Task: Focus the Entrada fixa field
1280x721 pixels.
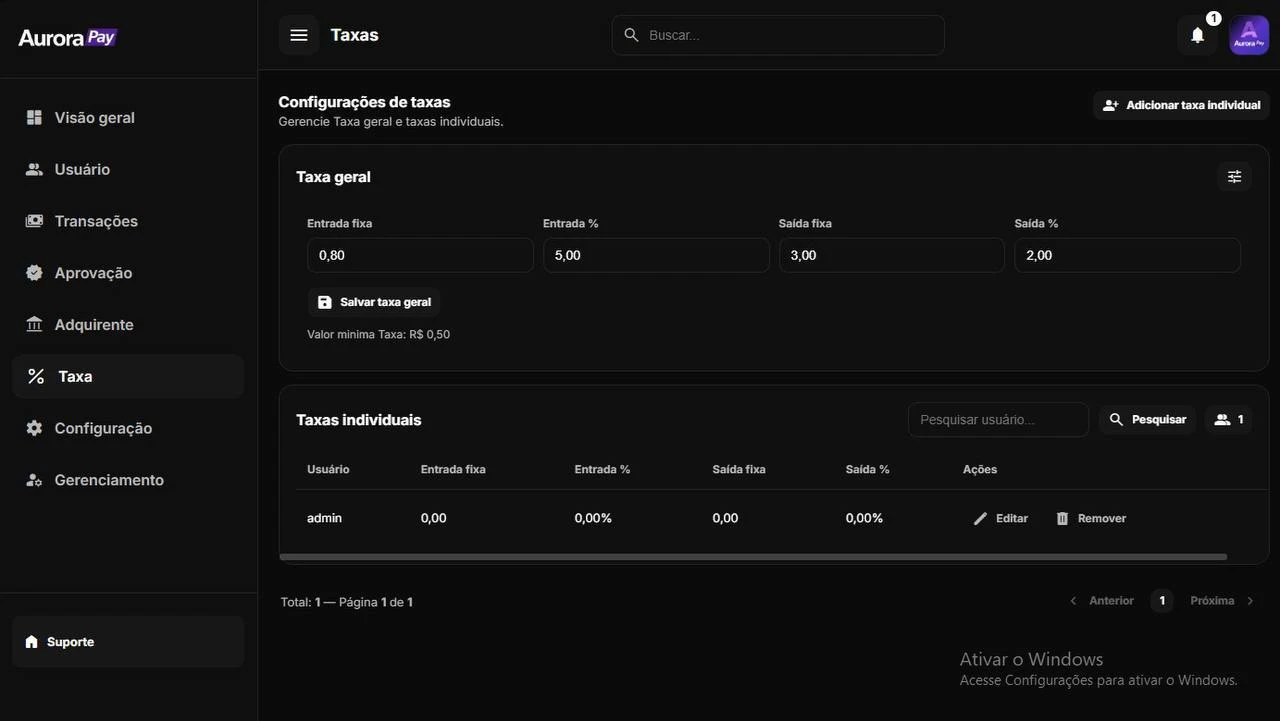Action: pos(420,255)
